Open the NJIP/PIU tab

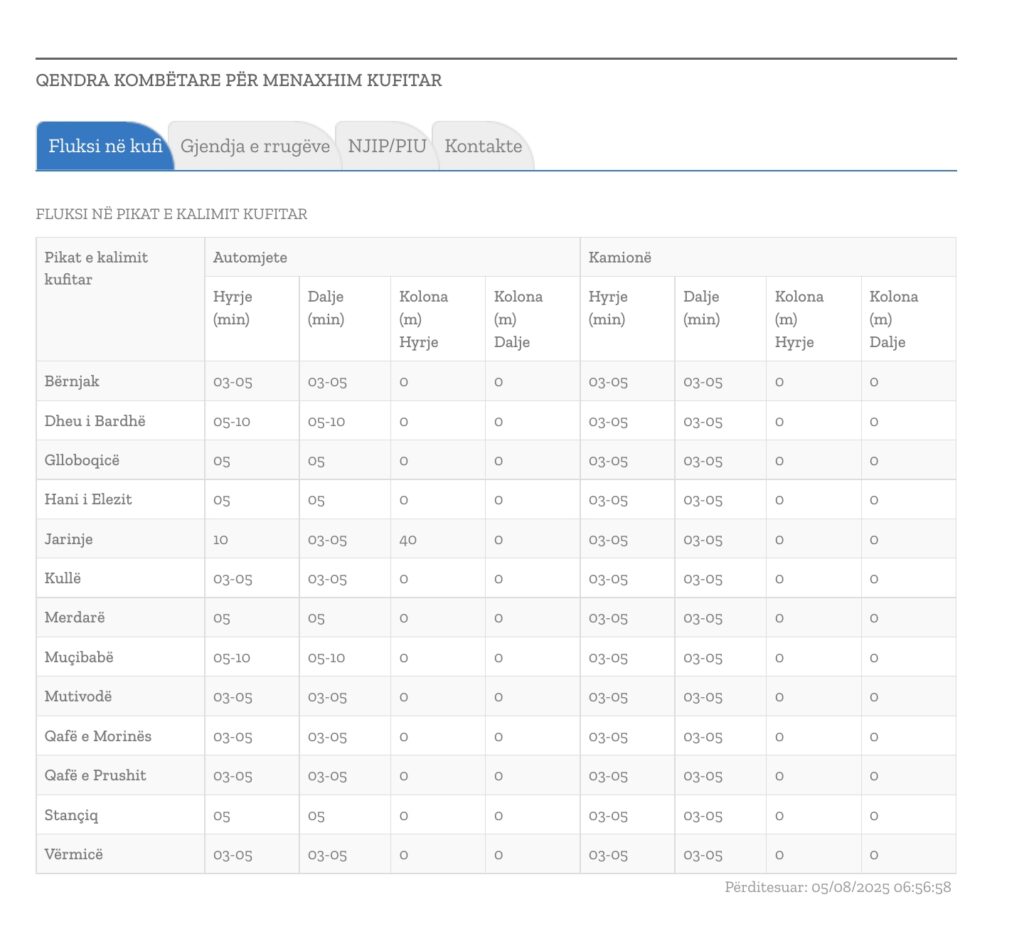(387, 146)
